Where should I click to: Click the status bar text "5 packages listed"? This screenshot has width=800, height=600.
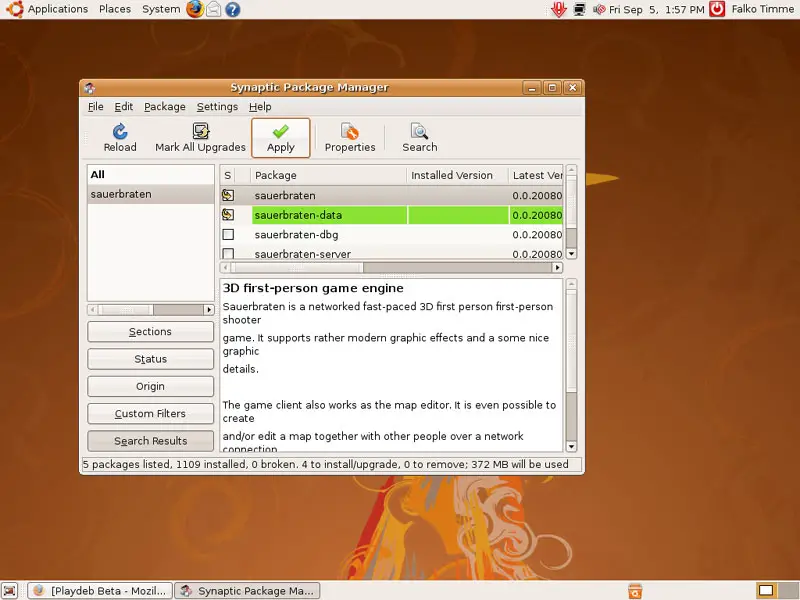click(x=127, y=464)
